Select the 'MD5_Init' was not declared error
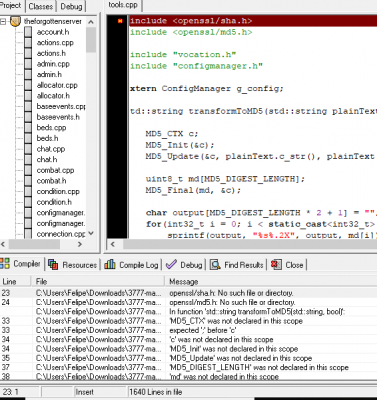Viewport: 377px width, 400px height. pos(188,349)
